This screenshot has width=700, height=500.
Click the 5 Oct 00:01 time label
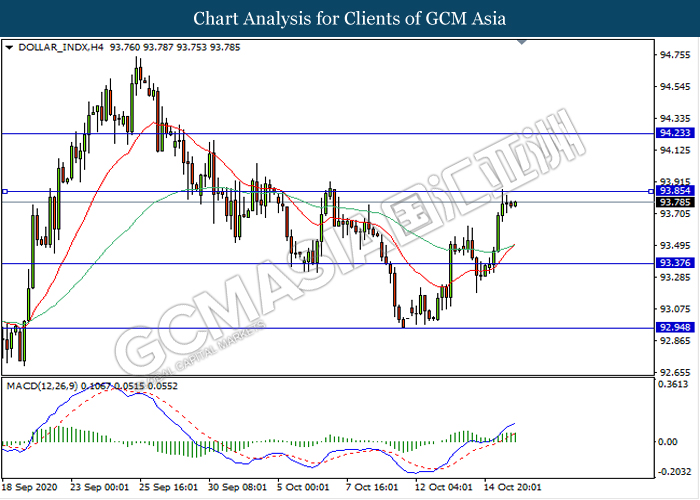pyautogui.click(x=303, y=487)
